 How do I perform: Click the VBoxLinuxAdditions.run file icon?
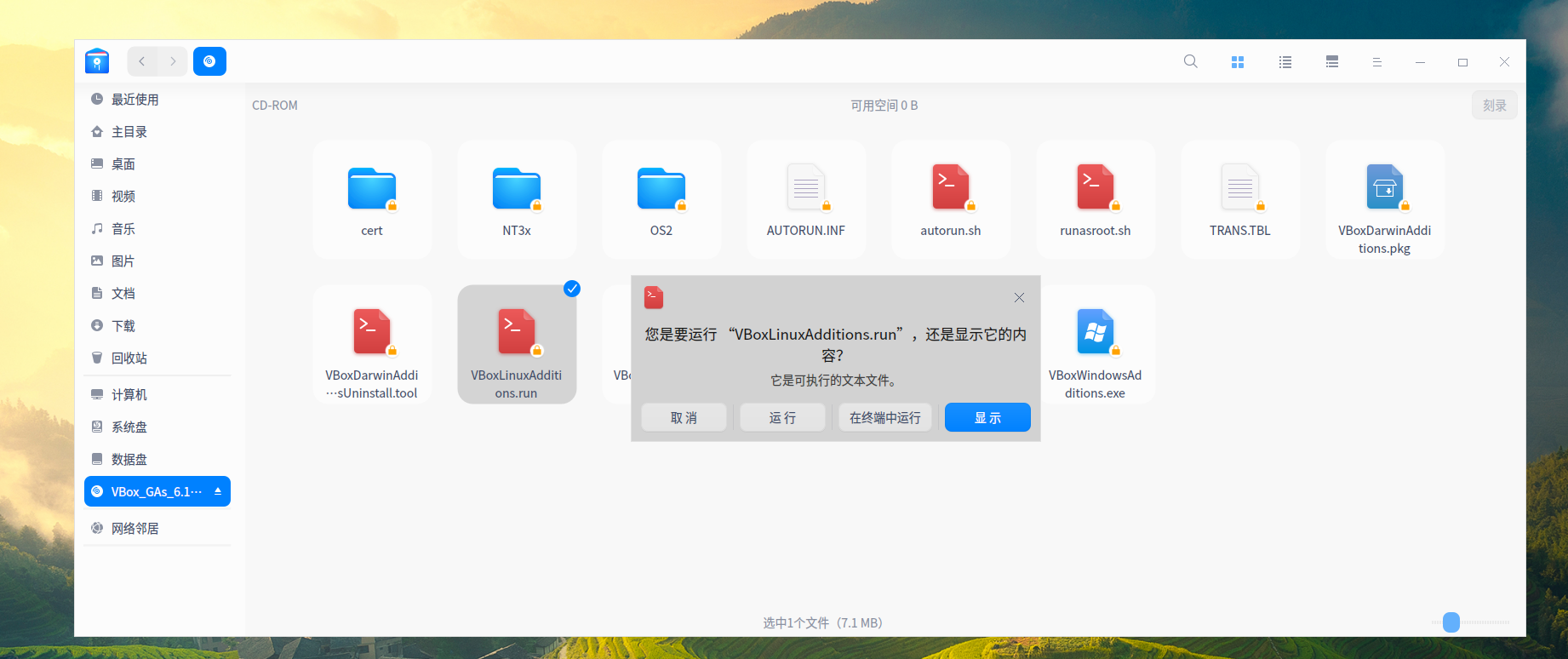click(517, 332)
